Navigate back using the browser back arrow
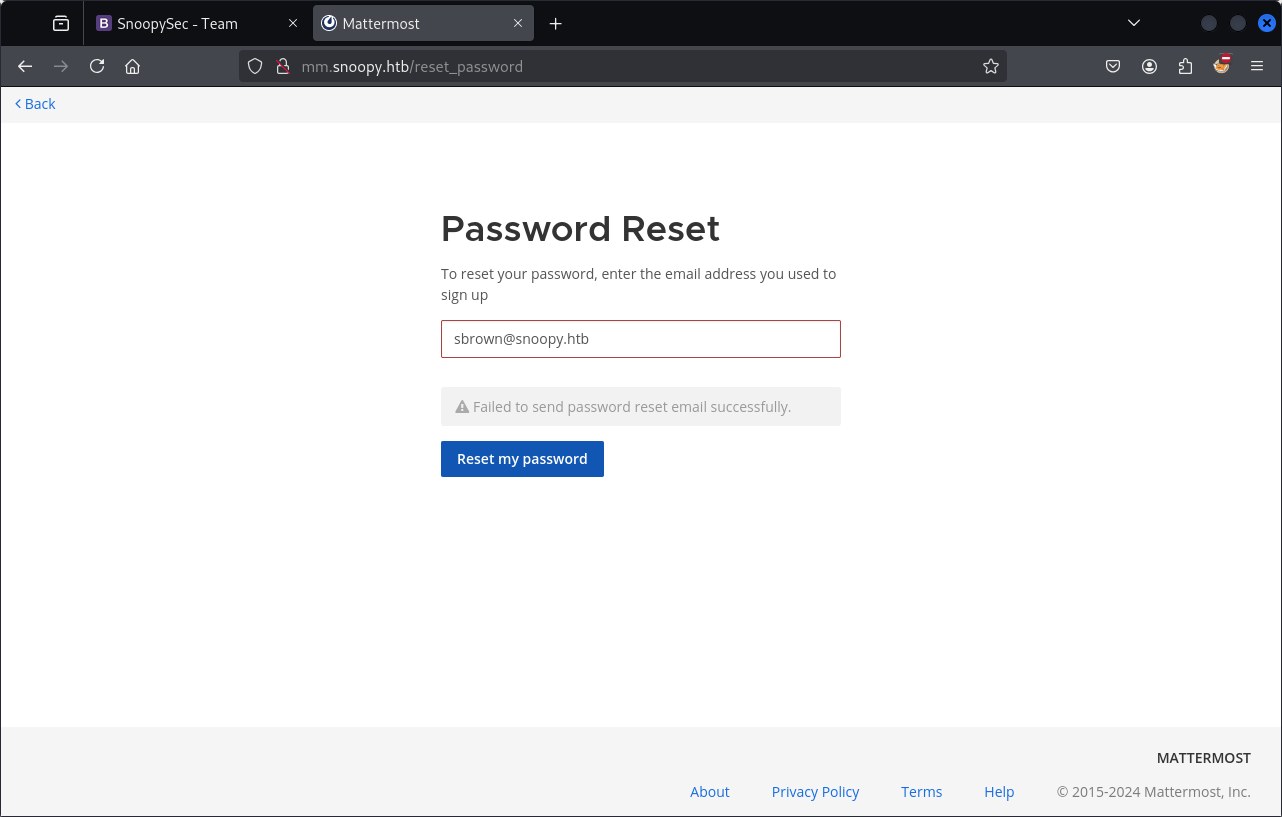Image resolution: width=1282 pixels, height=817 pixels. coord(26,67)
